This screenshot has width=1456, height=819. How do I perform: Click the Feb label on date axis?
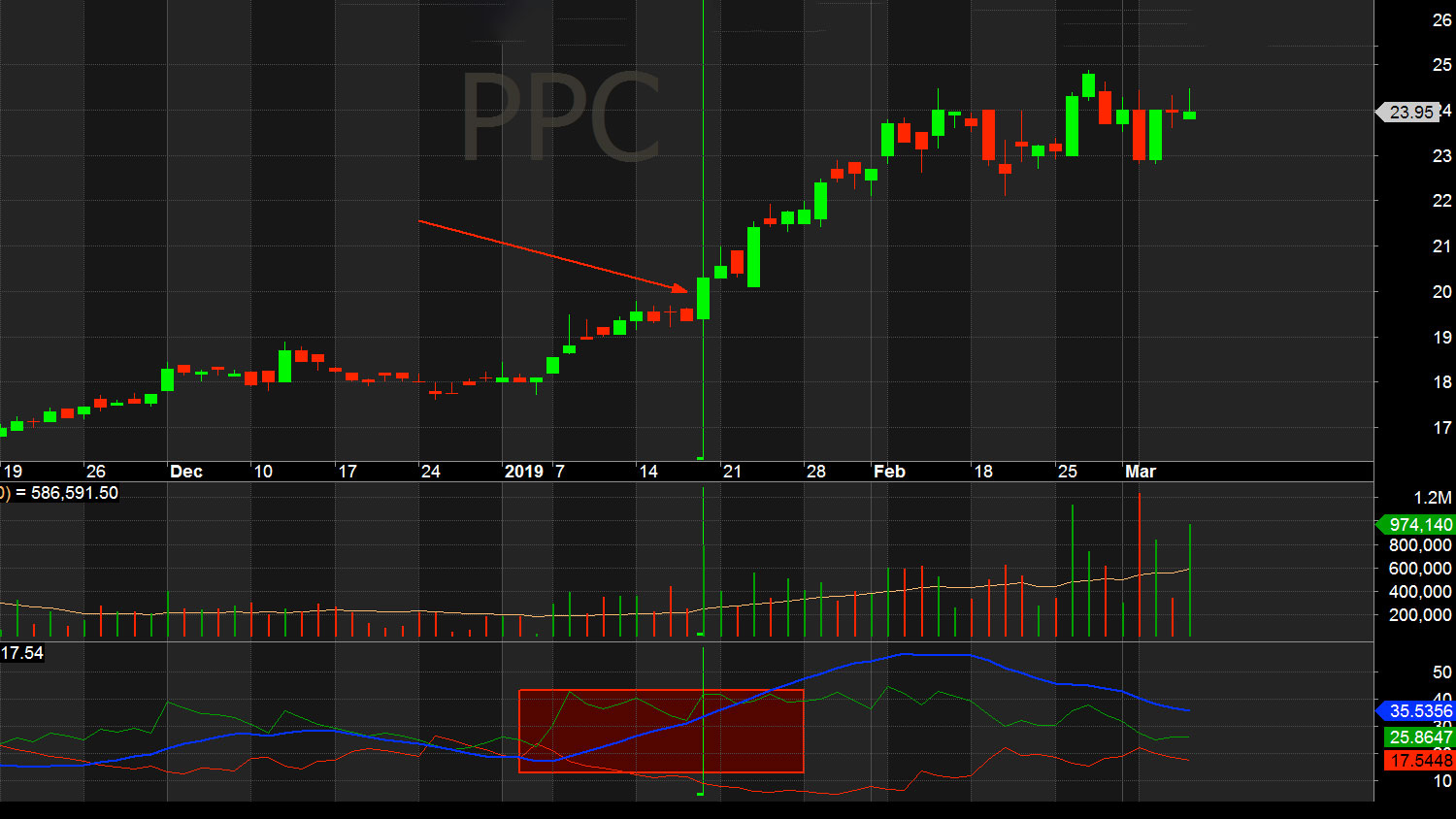coord(889,472)
